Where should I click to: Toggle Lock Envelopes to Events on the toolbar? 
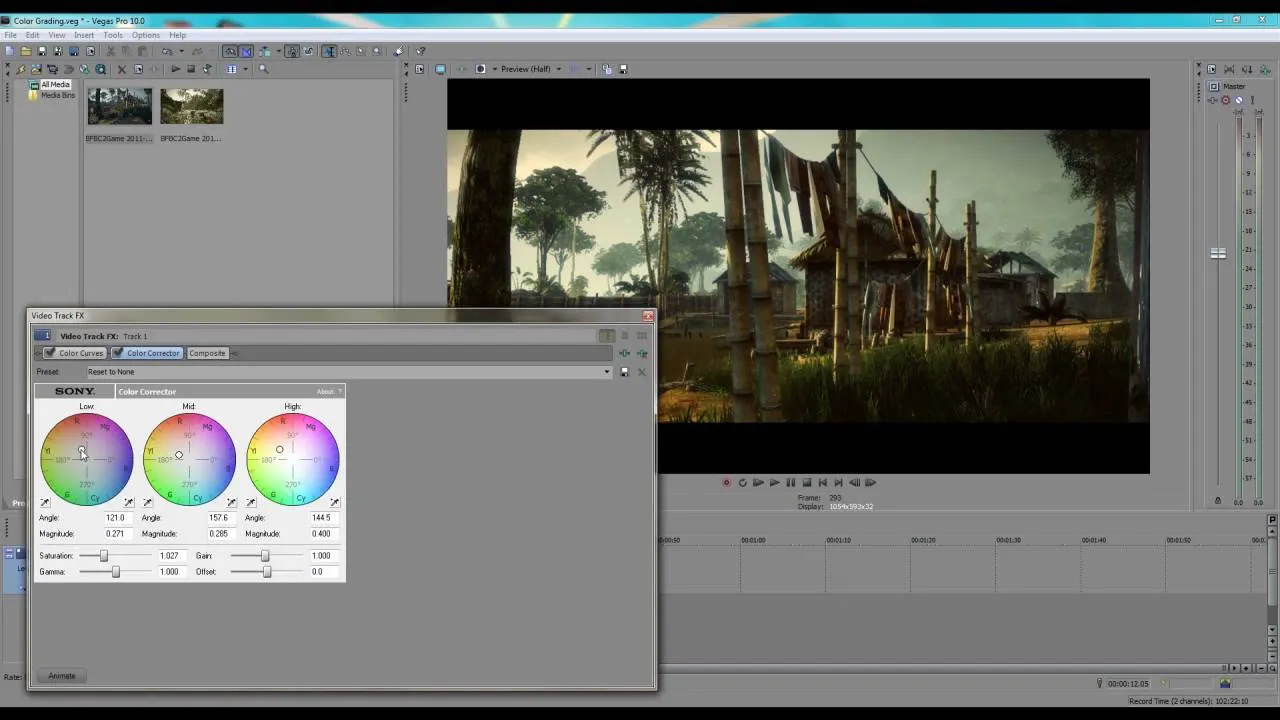coord(292,51)
